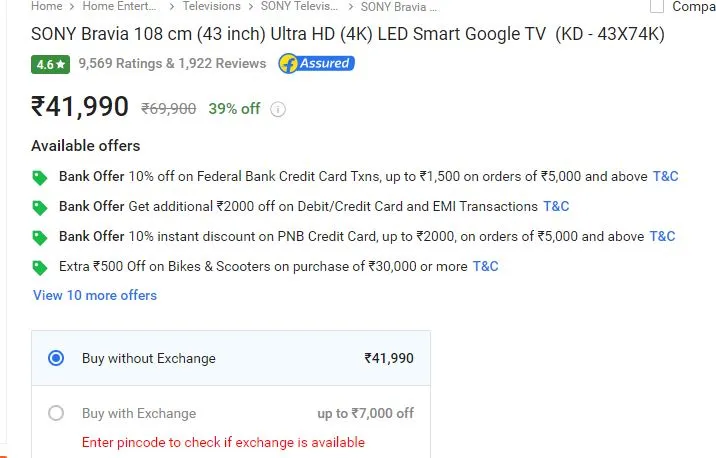The image size is (716, 458).
Task: Open the 9,569 Ratings & 1,922 Reviews link
Action: coord(172,63)
